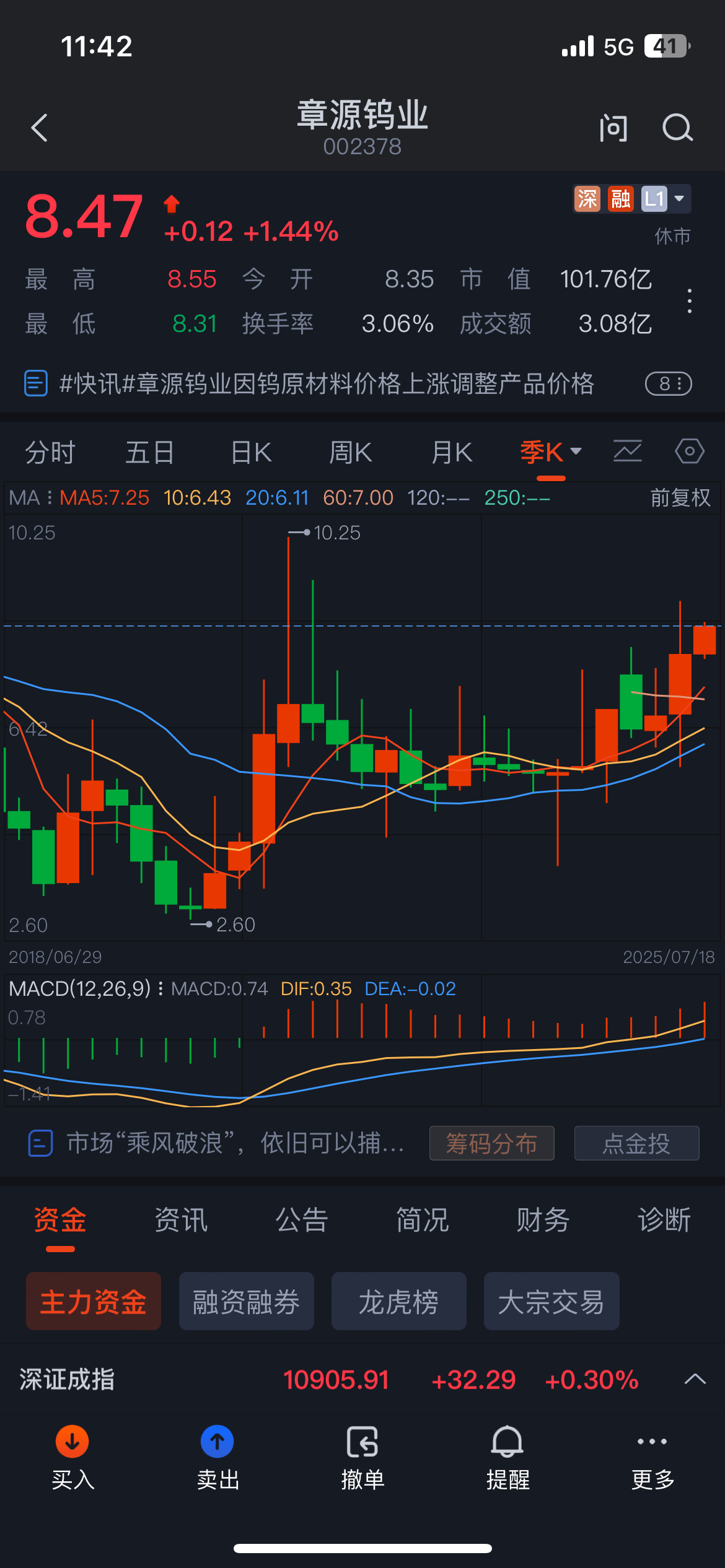Switch to 五日 chart tab
This screenshot has width=725, height=1568.
pyautogui.click(x=150, y=452)
